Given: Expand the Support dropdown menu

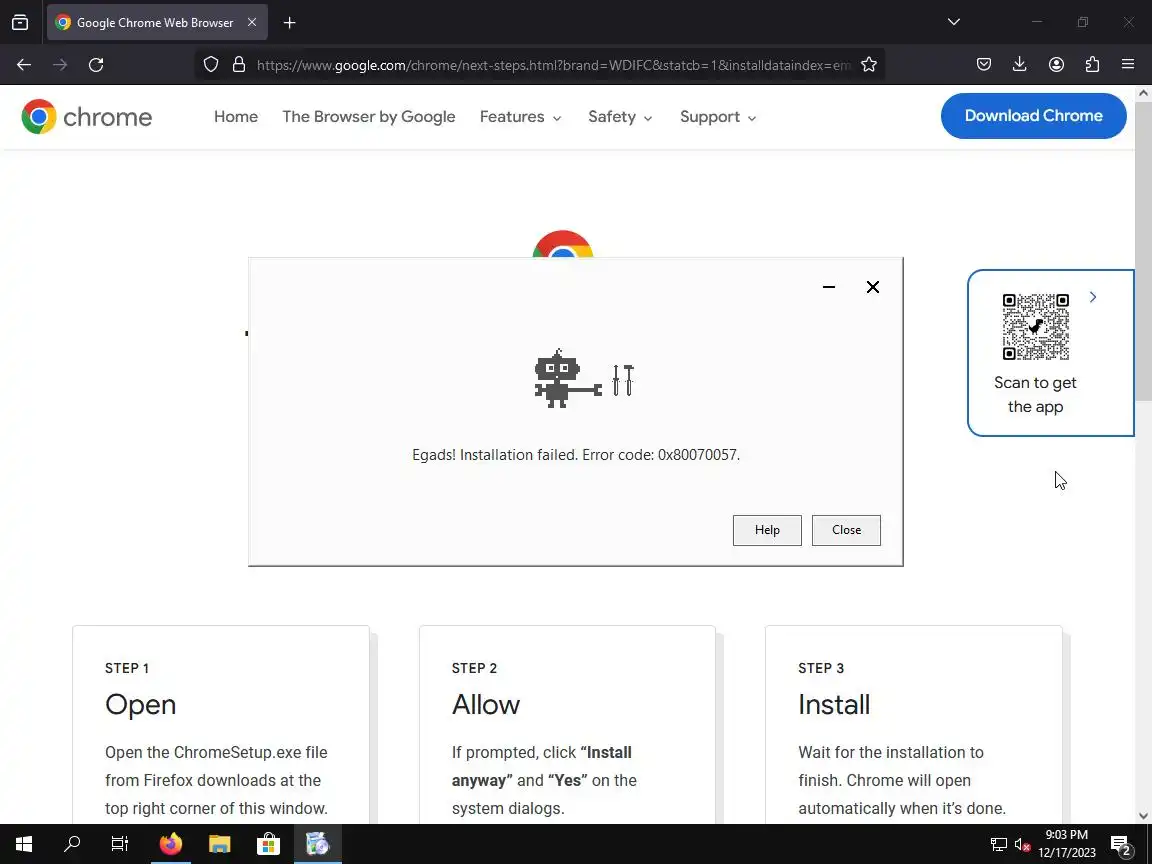Looking at the screenshot, I should (x=718, y=117).
